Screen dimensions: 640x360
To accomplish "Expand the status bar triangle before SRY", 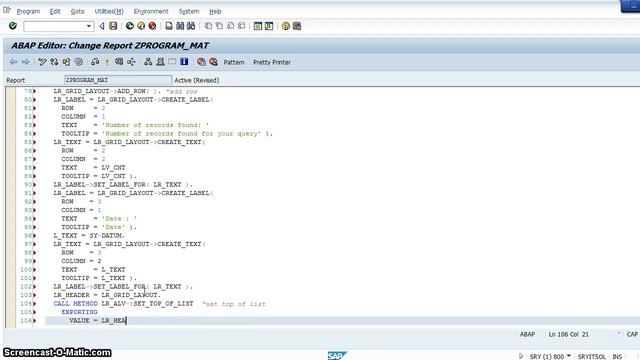I will click(x=521, y=356).
